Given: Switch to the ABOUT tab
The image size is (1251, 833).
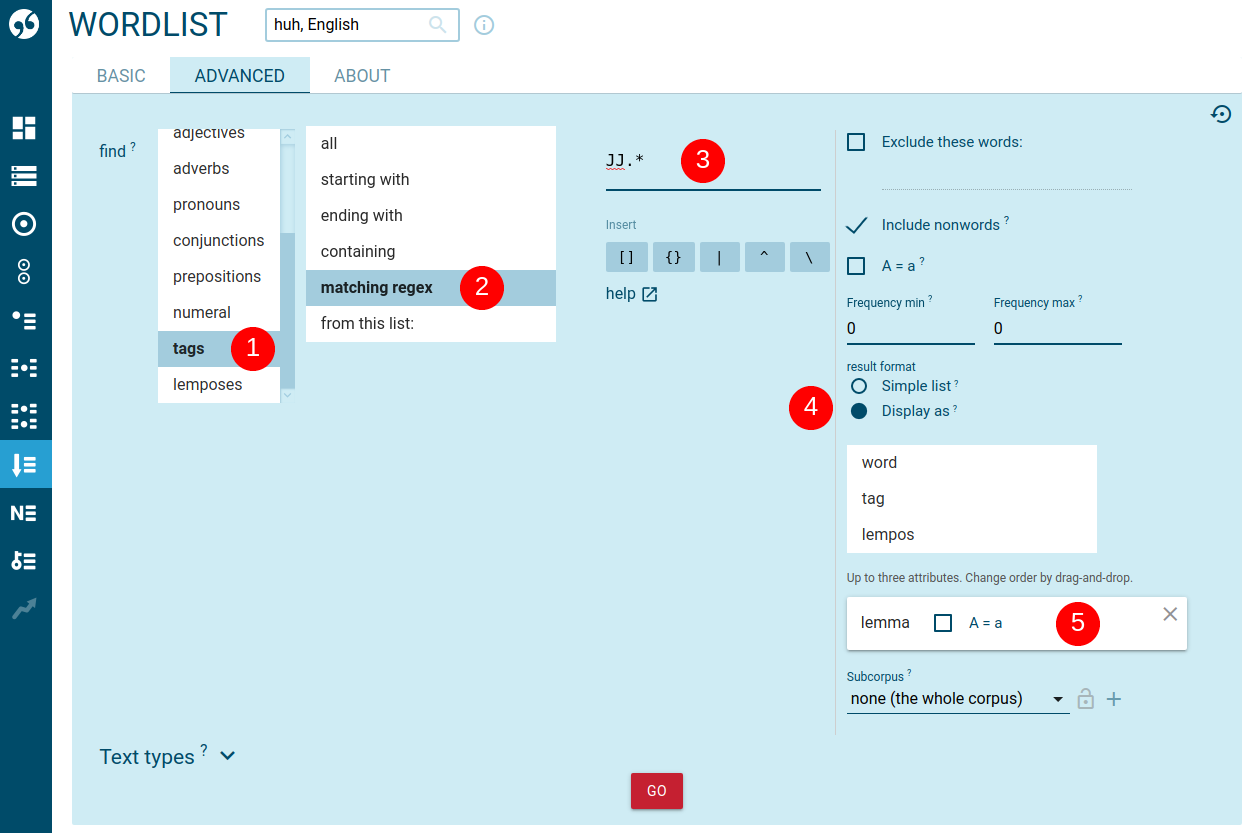Looking at the screenshot, I should click(362, 76).
